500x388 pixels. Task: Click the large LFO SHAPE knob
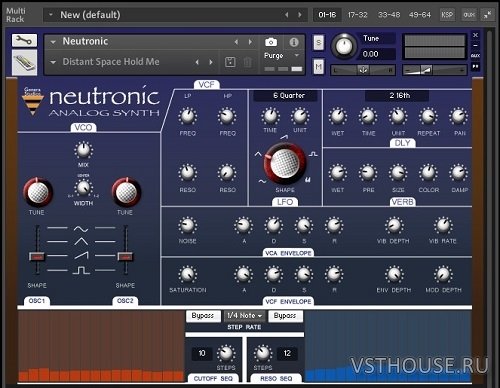[284, 163]
